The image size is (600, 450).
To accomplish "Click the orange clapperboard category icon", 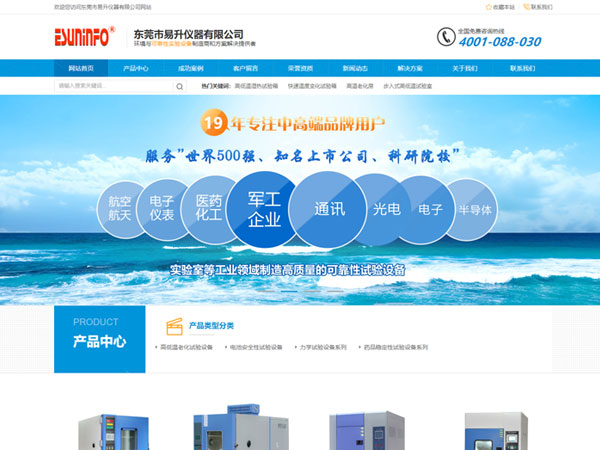I will [x=174, y=326].
